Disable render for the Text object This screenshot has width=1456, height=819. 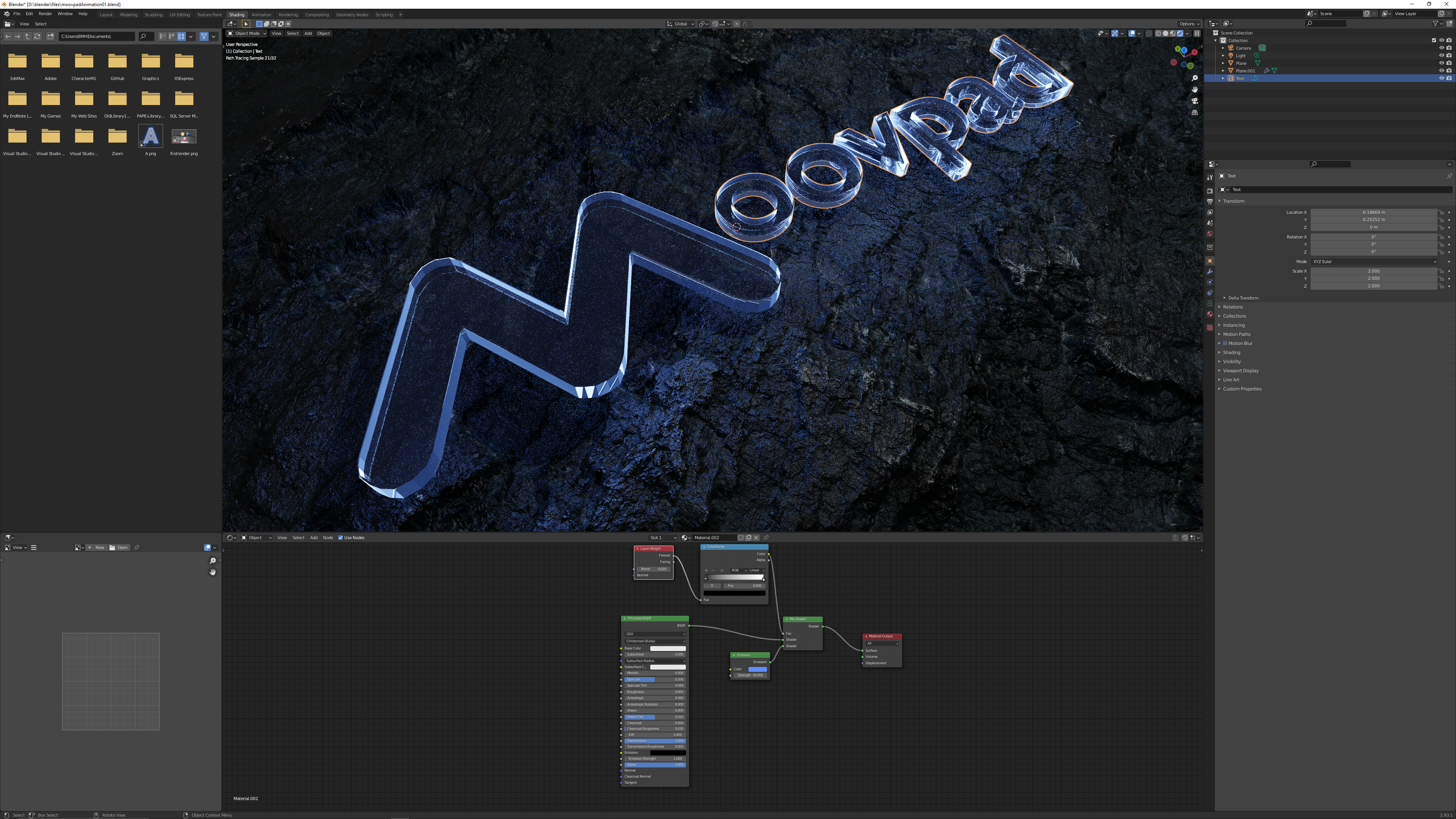coord(1449,78)
